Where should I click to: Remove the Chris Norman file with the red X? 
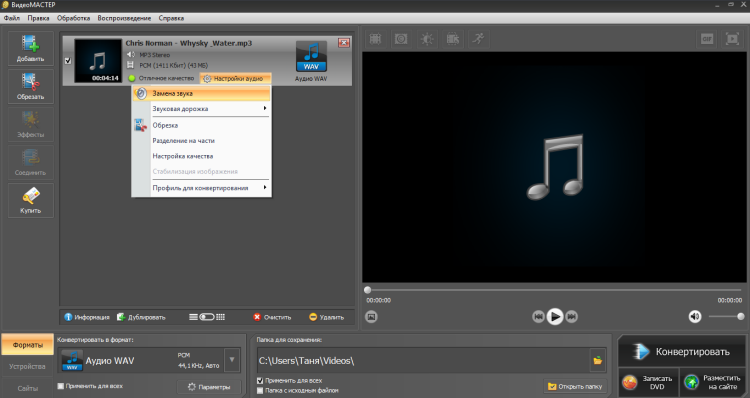343,43
